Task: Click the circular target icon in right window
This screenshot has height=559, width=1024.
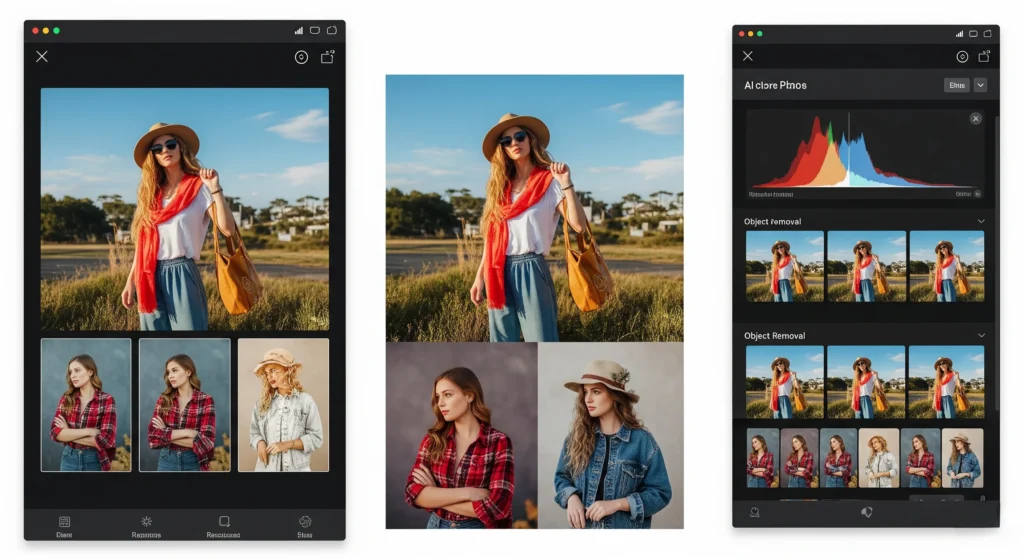Action: [x=962, y=57]
